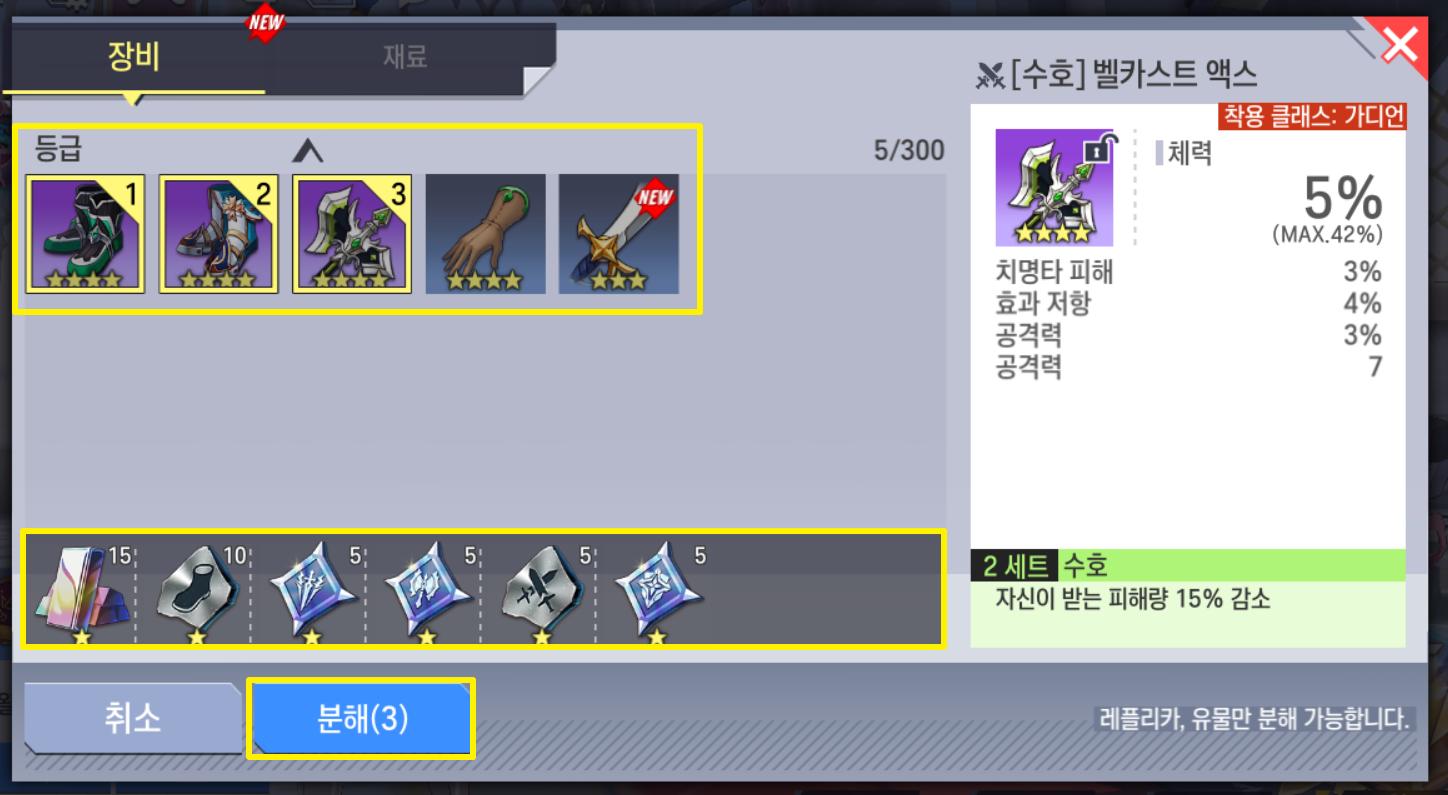1448x795 pixels.
Task: Switch to the 장비 tab
Action: (x=134, y=56)
